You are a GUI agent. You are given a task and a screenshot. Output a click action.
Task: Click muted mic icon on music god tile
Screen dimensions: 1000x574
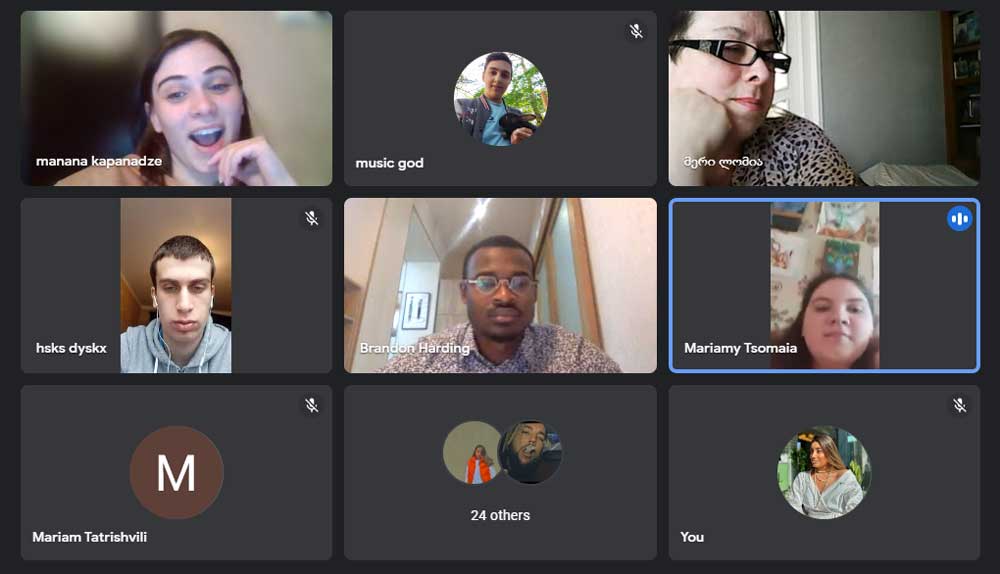pyautogui.click(x=636, y=31)
